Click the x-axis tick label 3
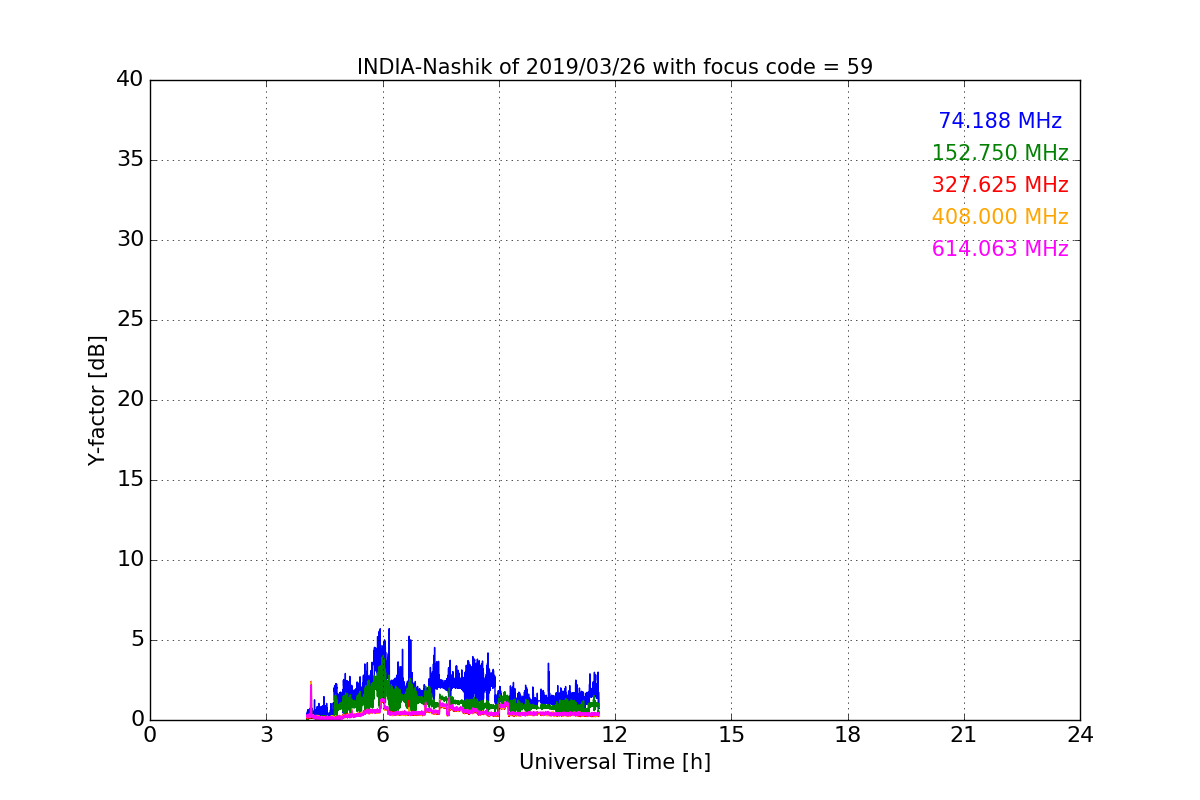 click(x=266, y=735)
